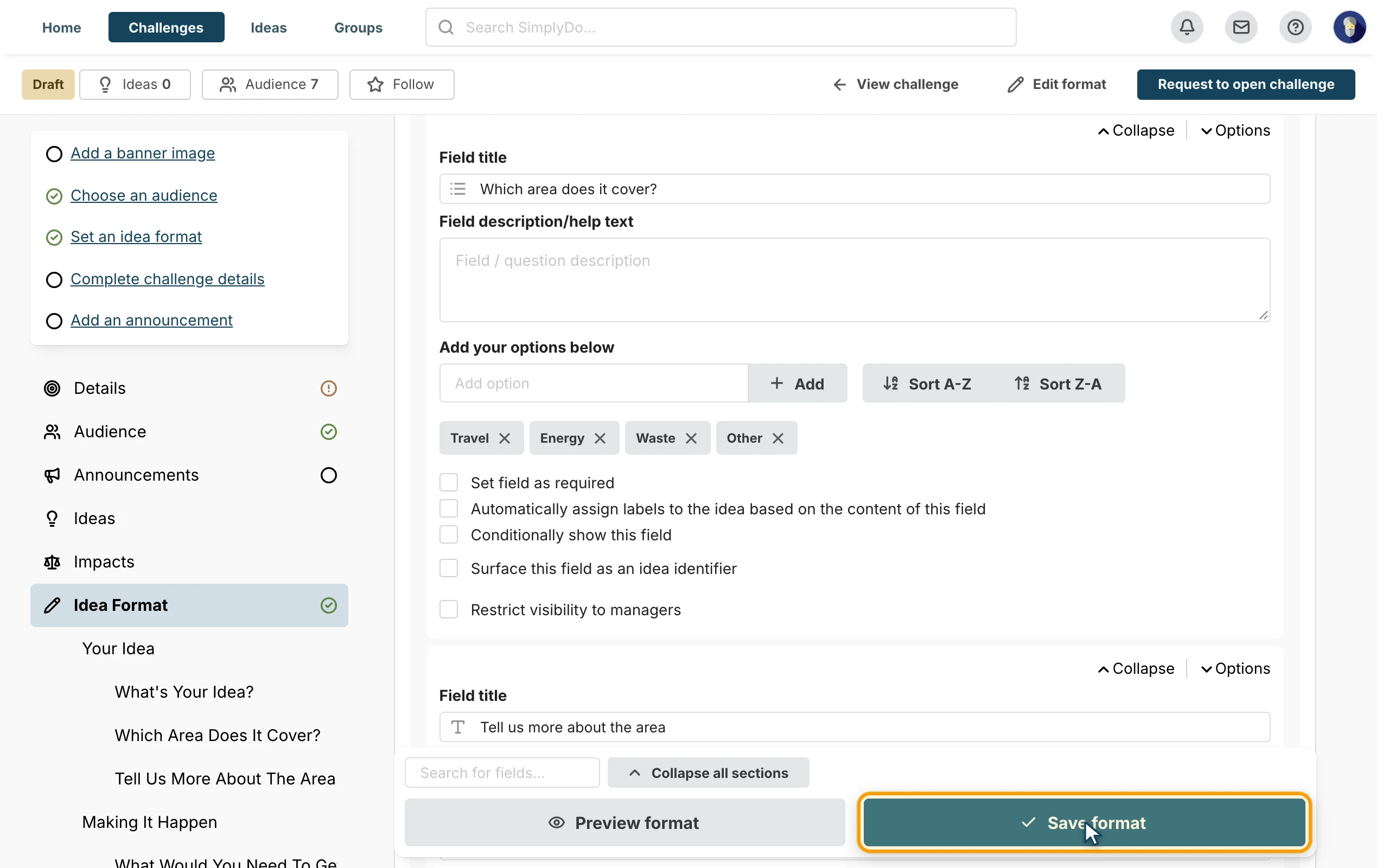Open Options for Tell us more field
Image resolution: width=1389 pixels, height=868 pixels.
(x=1235, y=669)
